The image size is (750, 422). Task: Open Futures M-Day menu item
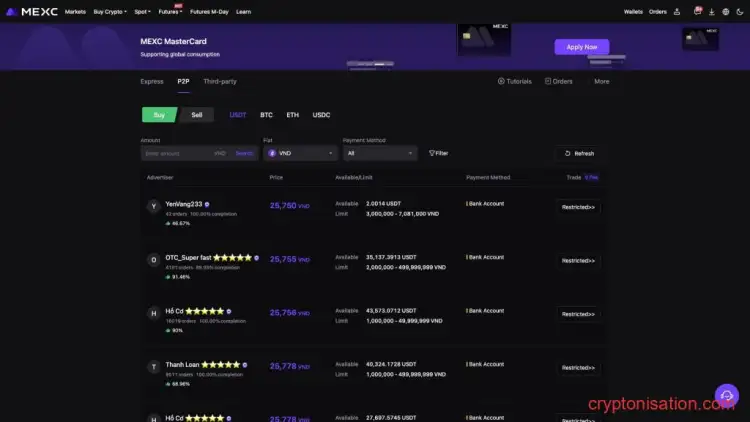click(x=209, y=11)
